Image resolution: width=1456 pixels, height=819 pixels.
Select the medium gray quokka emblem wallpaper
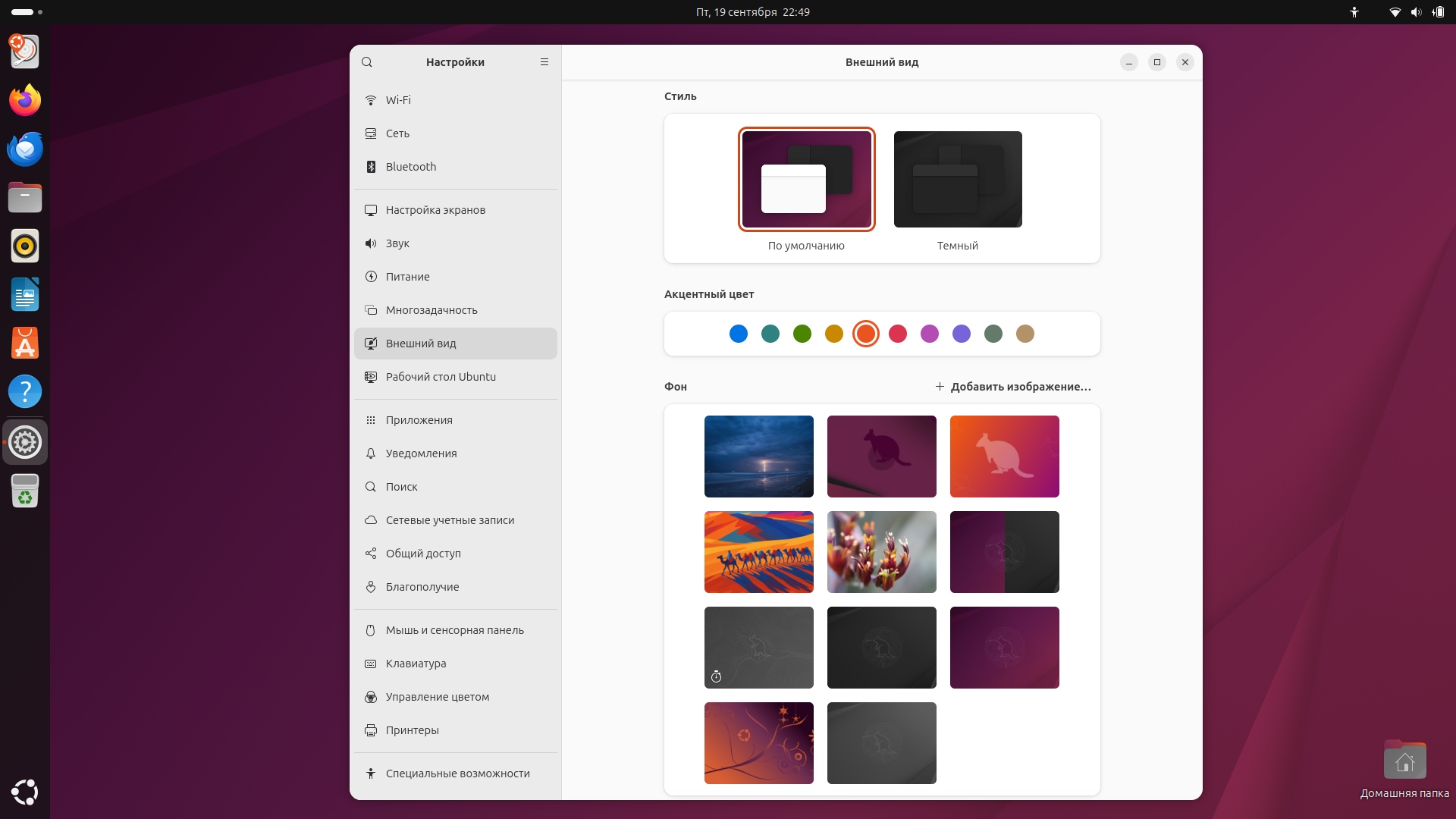pos(882,743)
